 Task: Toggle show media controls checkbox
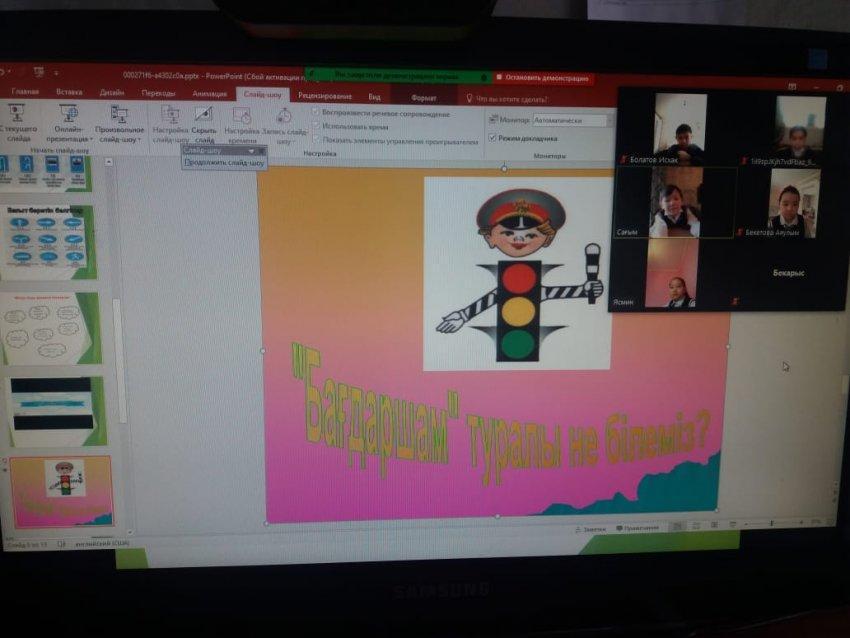(317, 140)
